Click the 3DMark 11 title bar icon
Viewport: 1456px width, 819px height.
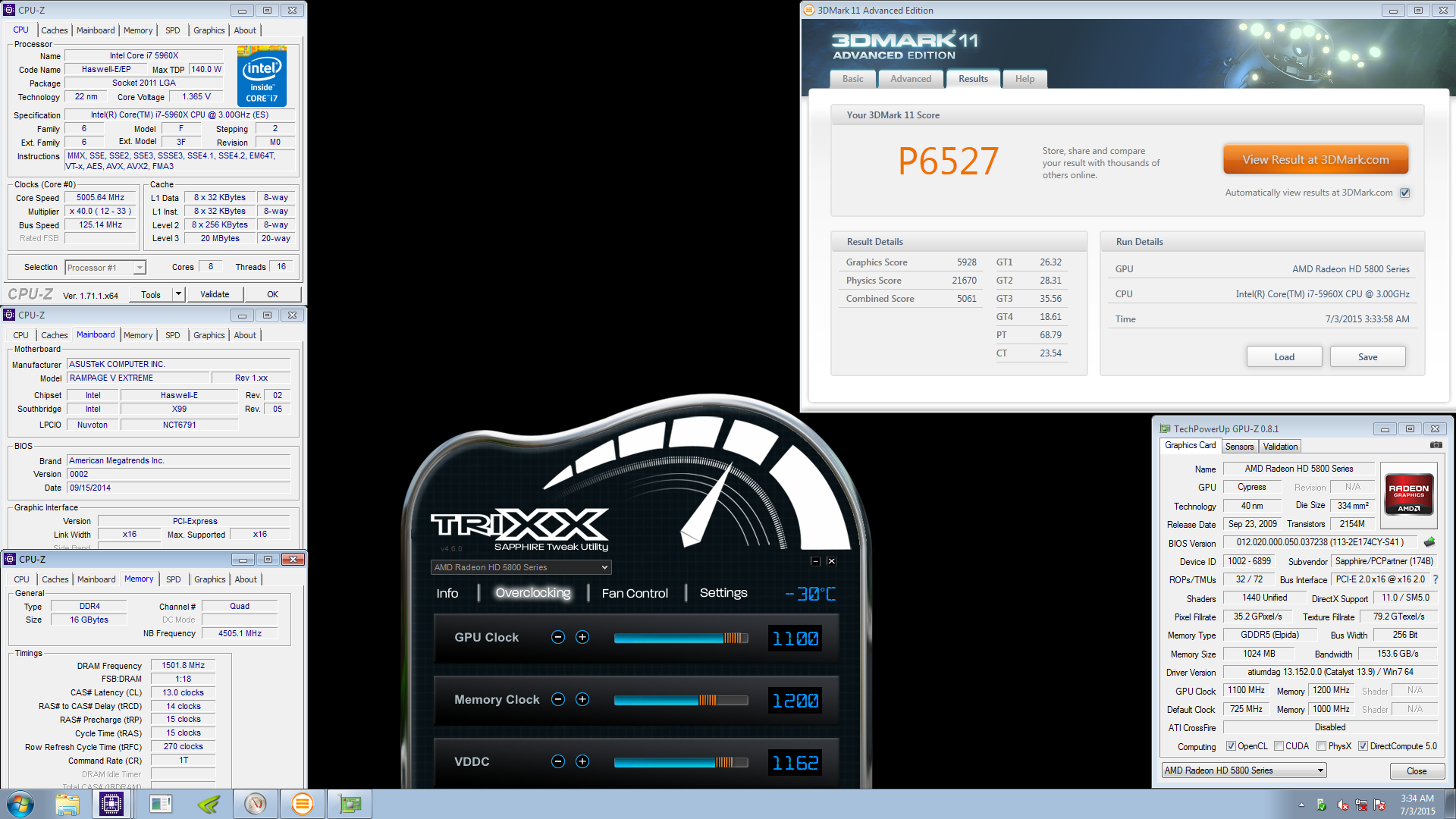point(809,10)
